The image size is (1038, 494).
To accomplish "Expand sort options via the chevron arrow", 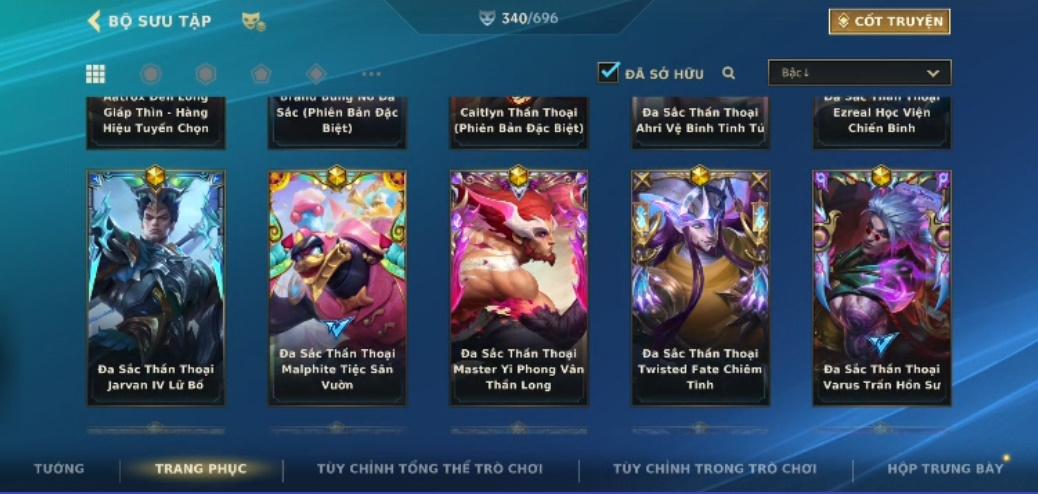I will tap(933, 74).
